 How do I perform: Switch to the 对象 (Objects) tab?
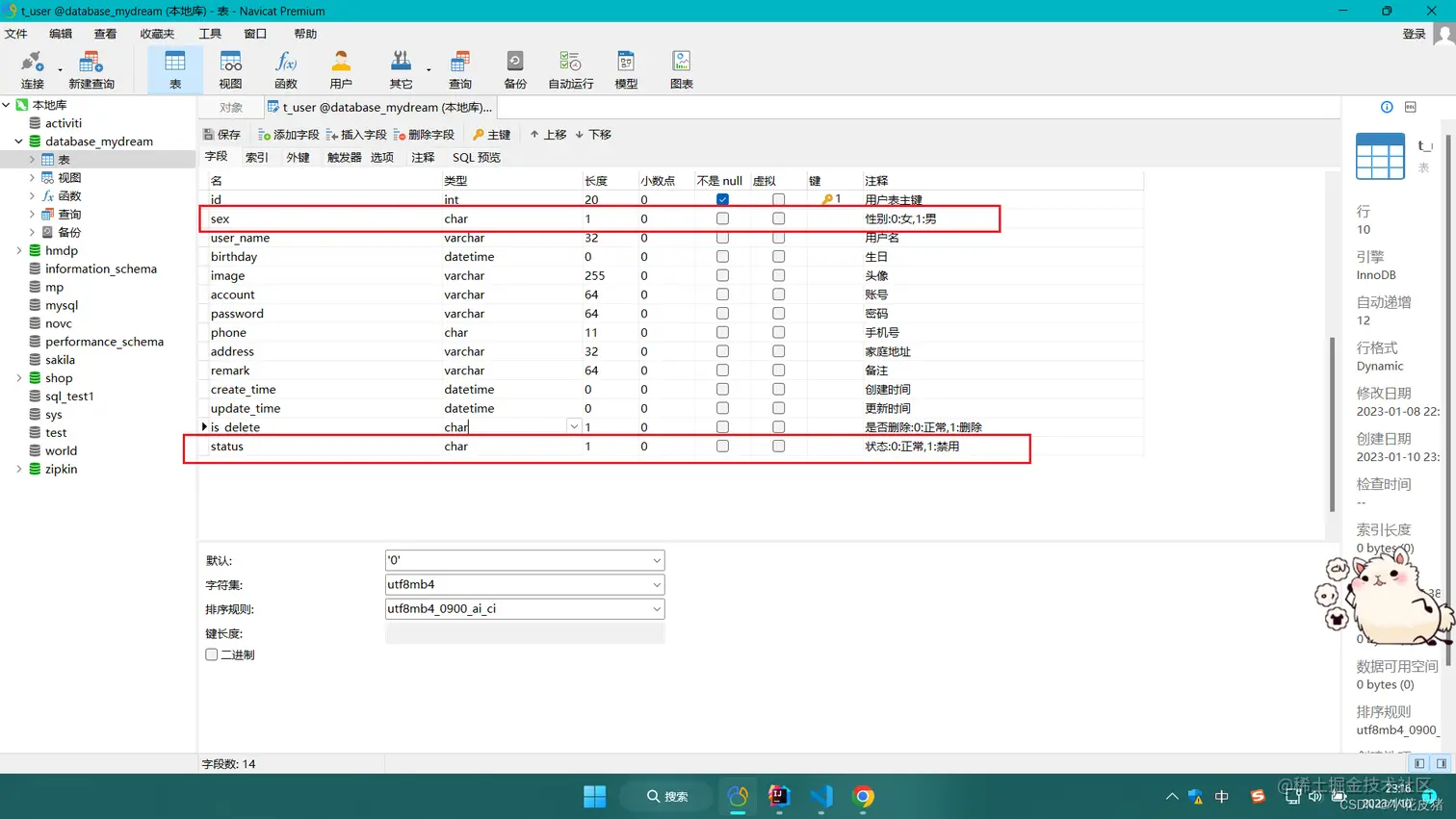point(231,108)
